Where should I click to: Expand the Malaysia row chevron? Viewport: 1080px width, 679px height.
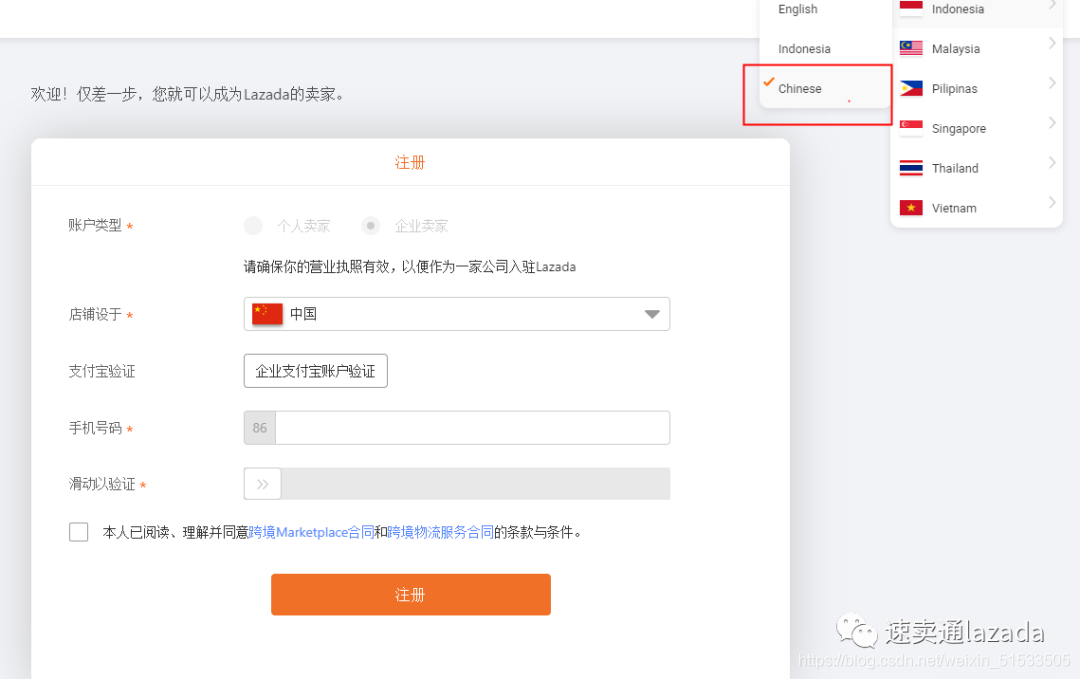1052,43
